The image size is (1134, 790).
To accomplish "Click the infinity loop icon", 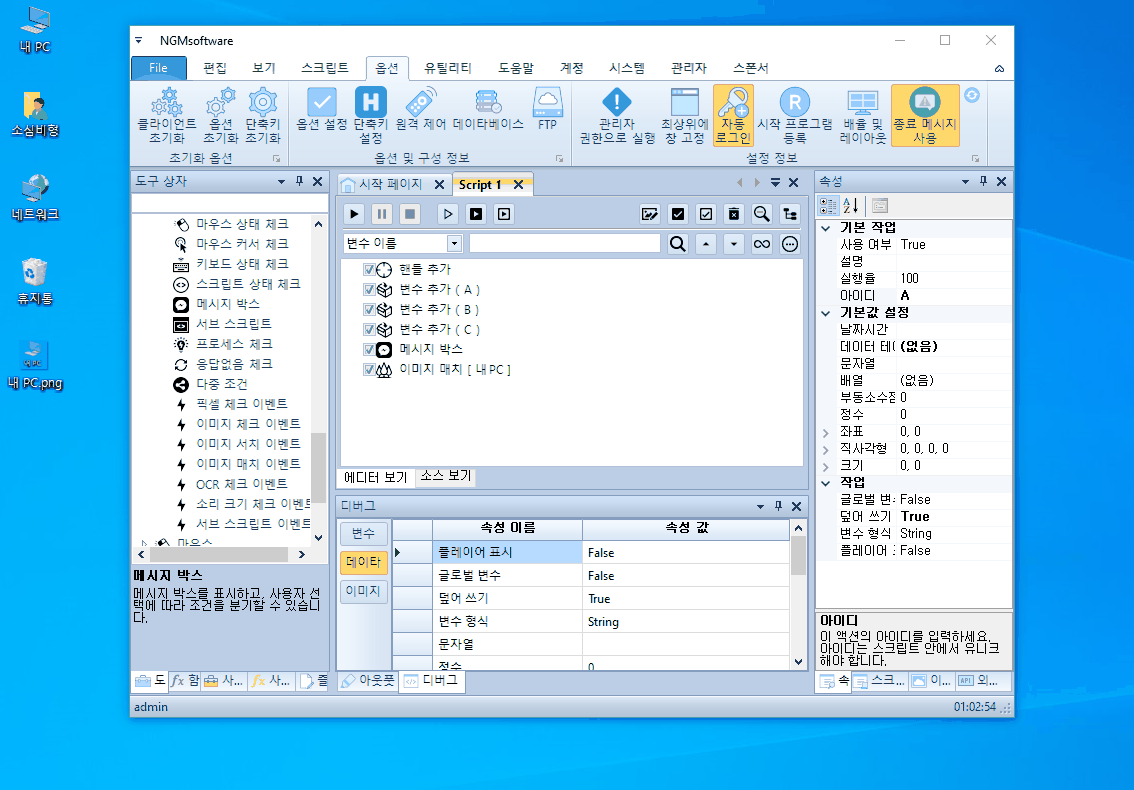I will tap(762, 244).
